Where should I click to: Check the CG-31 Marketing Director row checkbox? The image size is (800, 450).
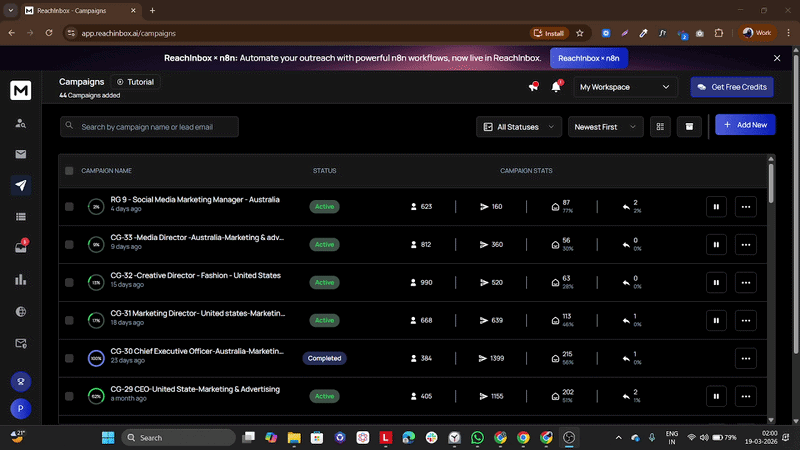click(69, 320)
